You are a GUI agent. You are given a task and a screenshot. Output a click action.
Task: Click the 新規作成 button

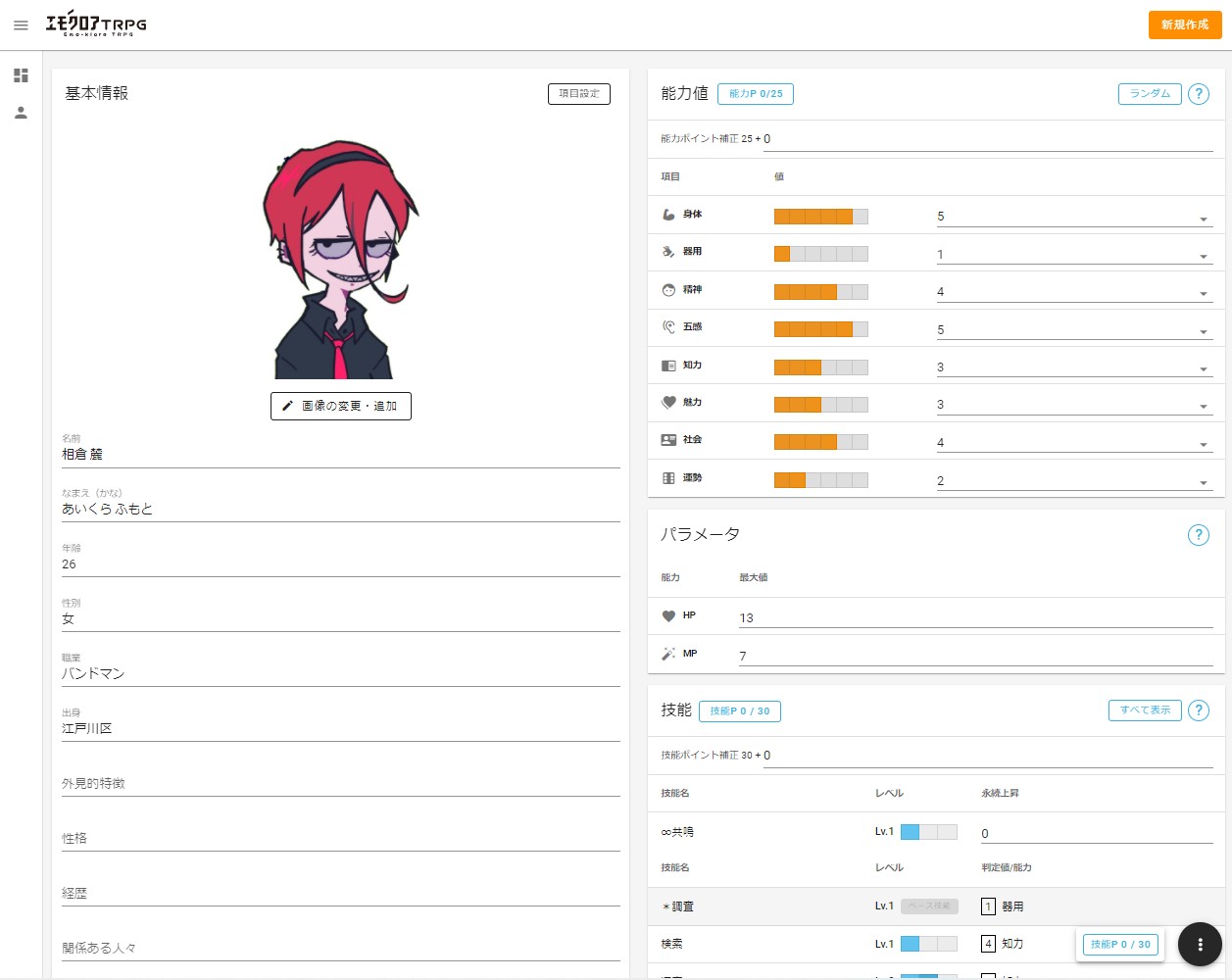click(1184, 24)
